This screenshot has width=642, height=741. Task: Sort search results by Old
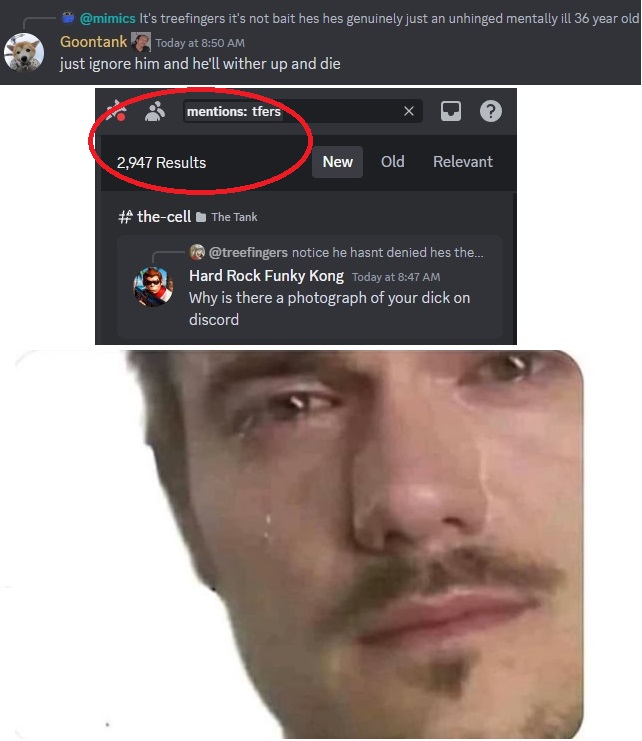(x=393, y=162)
